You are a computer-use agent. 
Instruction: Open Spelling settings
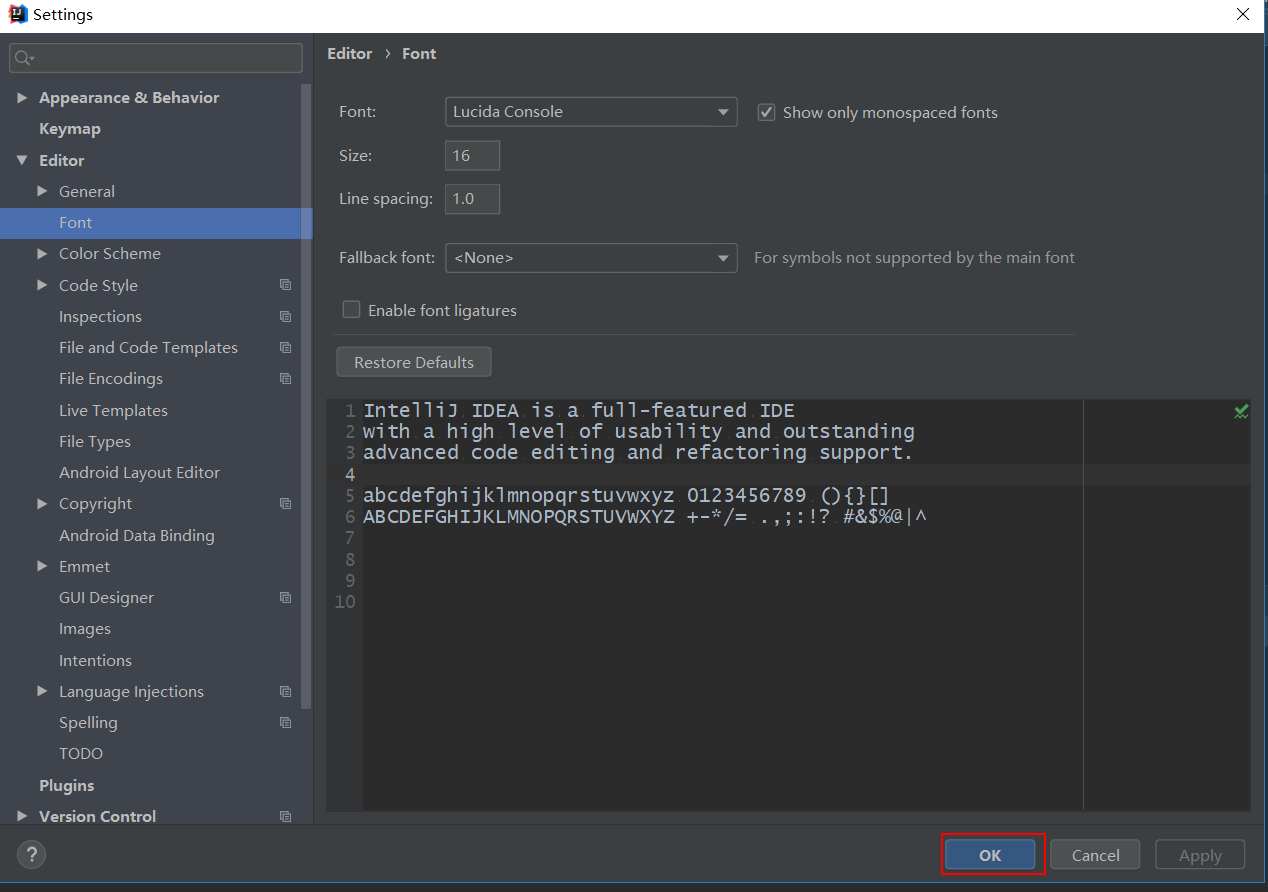pos(88,723)
